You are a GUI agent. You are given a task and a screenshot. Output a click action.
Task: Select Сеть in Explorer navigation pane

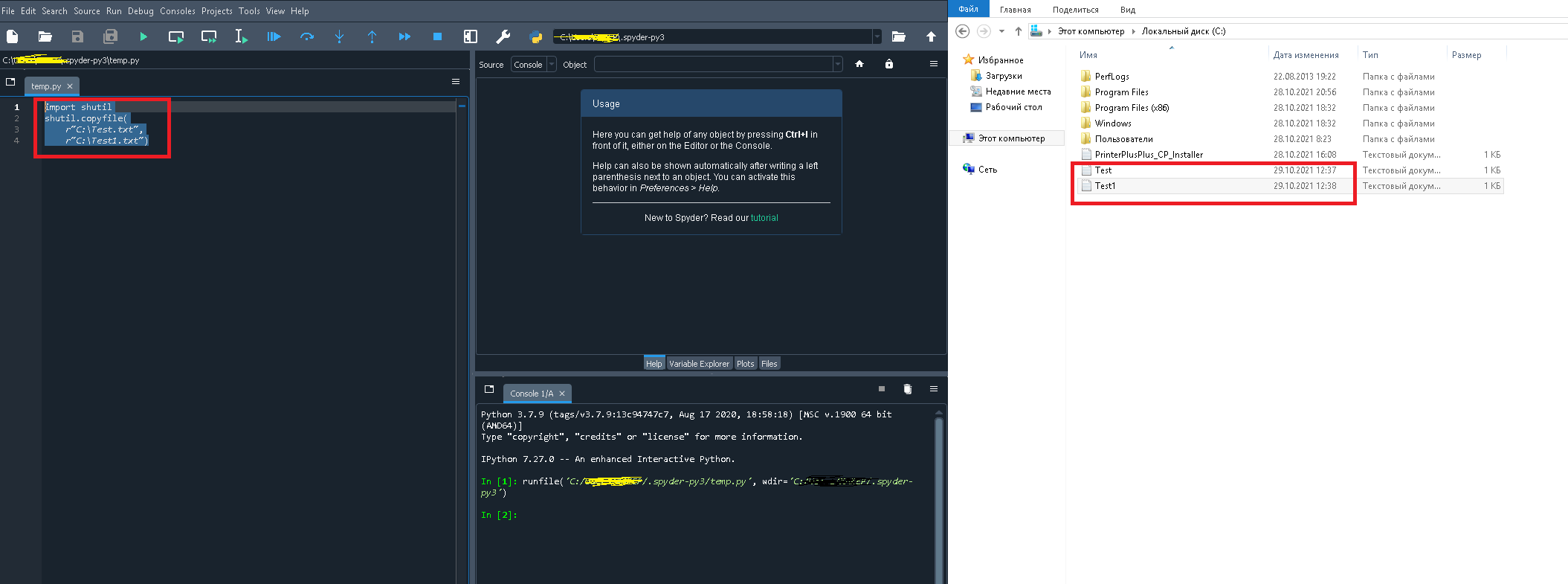tap(987, 170)
